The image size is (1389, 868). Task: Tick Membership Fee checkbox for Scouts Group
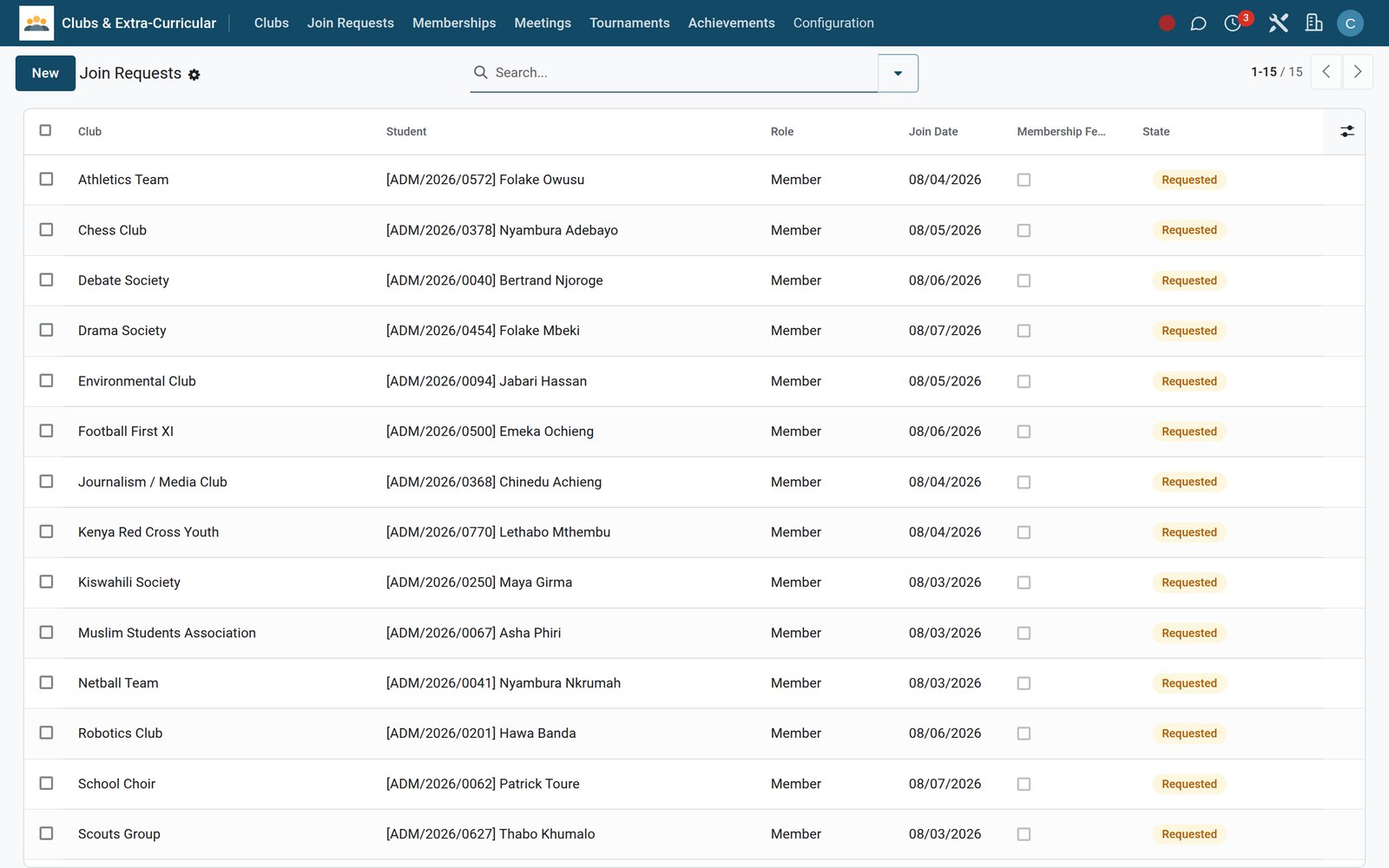(1024, 834)
